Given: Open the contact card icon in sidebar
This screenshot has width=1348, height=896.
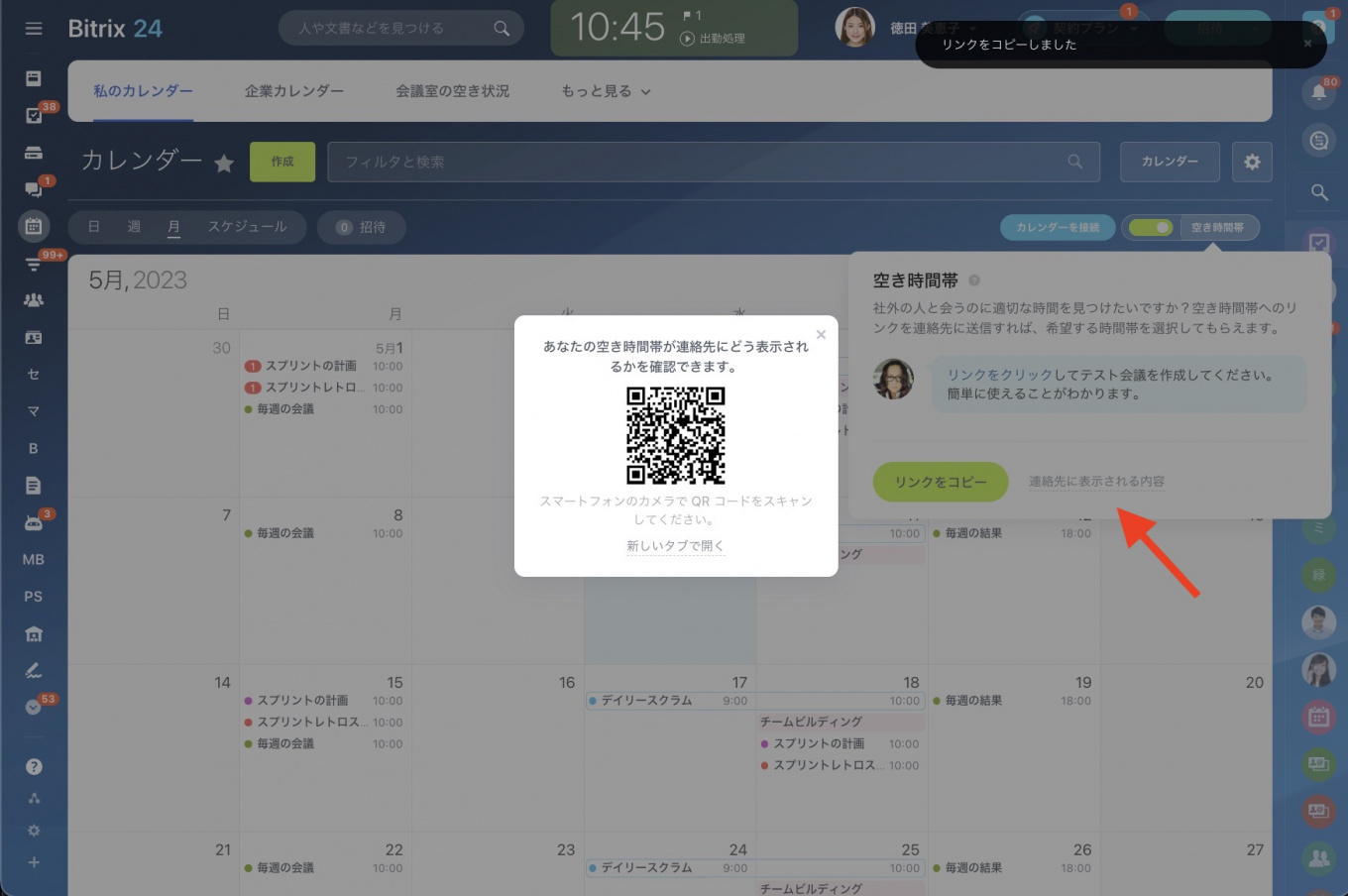Looking at the screenshot, I should 34,338.
